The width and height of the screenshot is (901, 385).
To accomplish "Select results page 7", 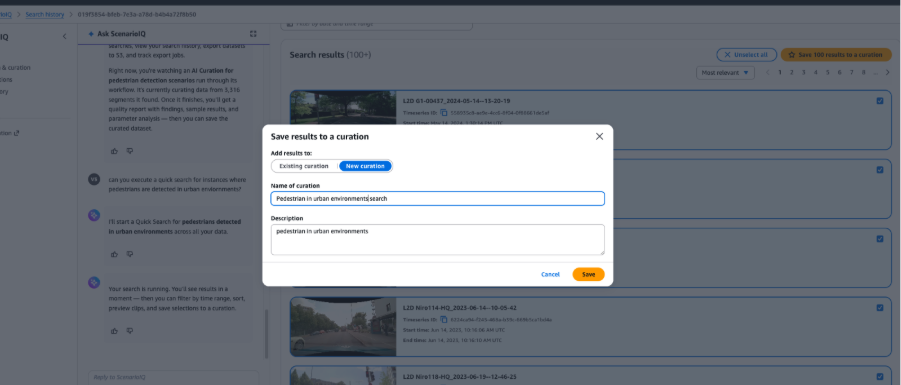I will (852, 72).
